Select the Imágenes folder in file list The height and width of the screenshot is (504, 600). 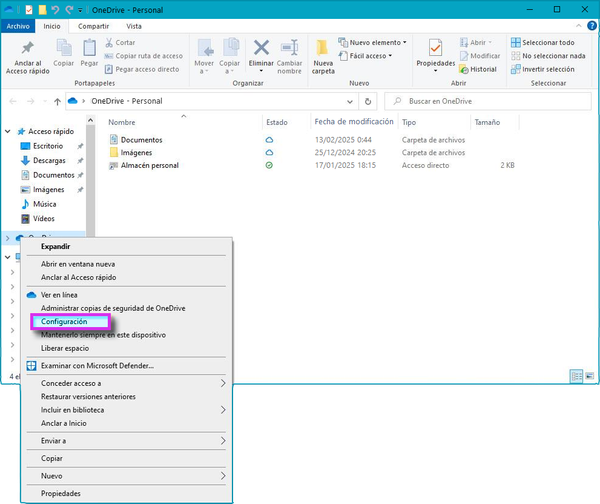[x=136, y=153]
